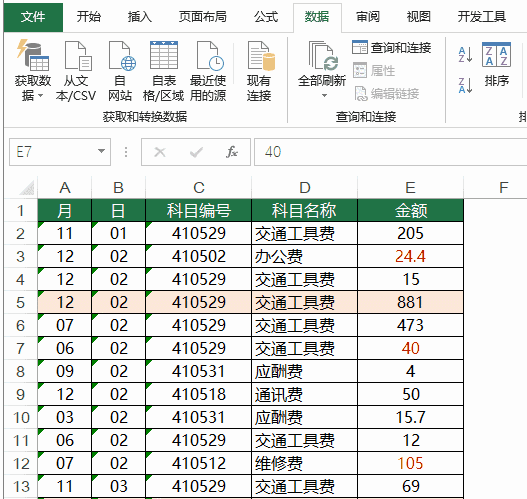Switch to the Review (审阅) tab

click(368, 17)
